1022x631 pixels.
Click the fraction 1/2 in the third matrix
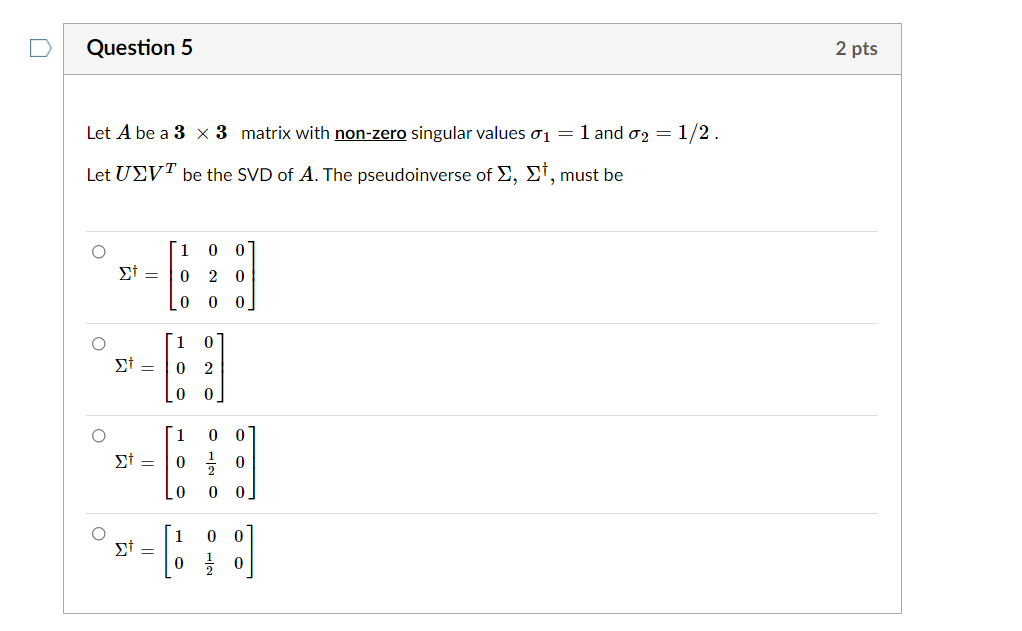(x=212, y=462)
